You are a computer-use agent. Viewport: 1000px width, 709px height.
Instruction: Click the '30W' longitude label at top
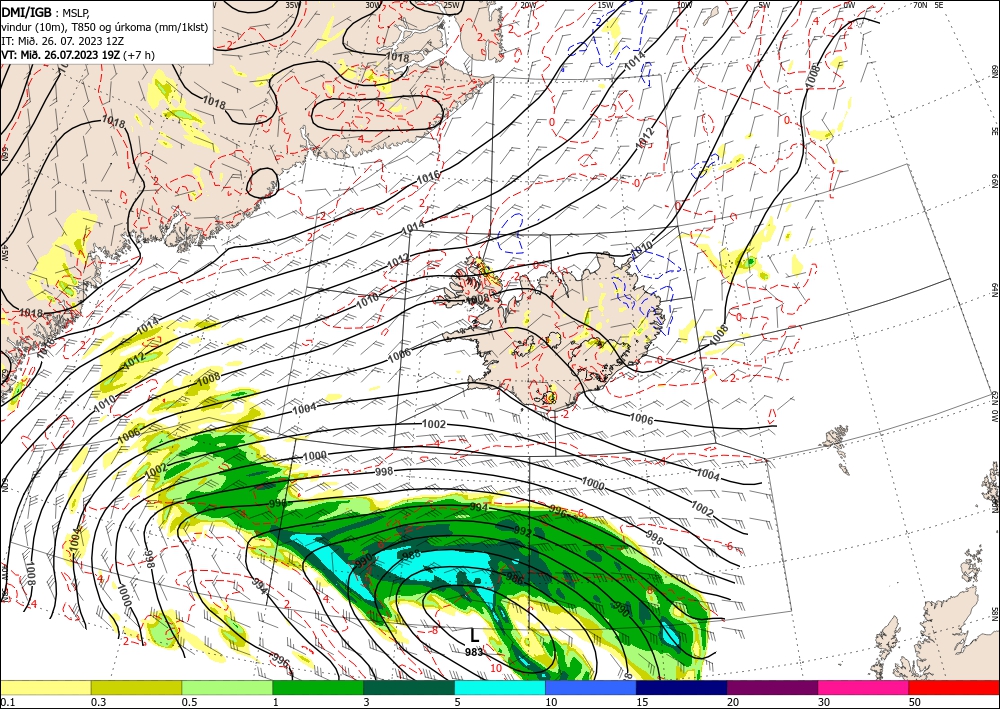(372, 5)
